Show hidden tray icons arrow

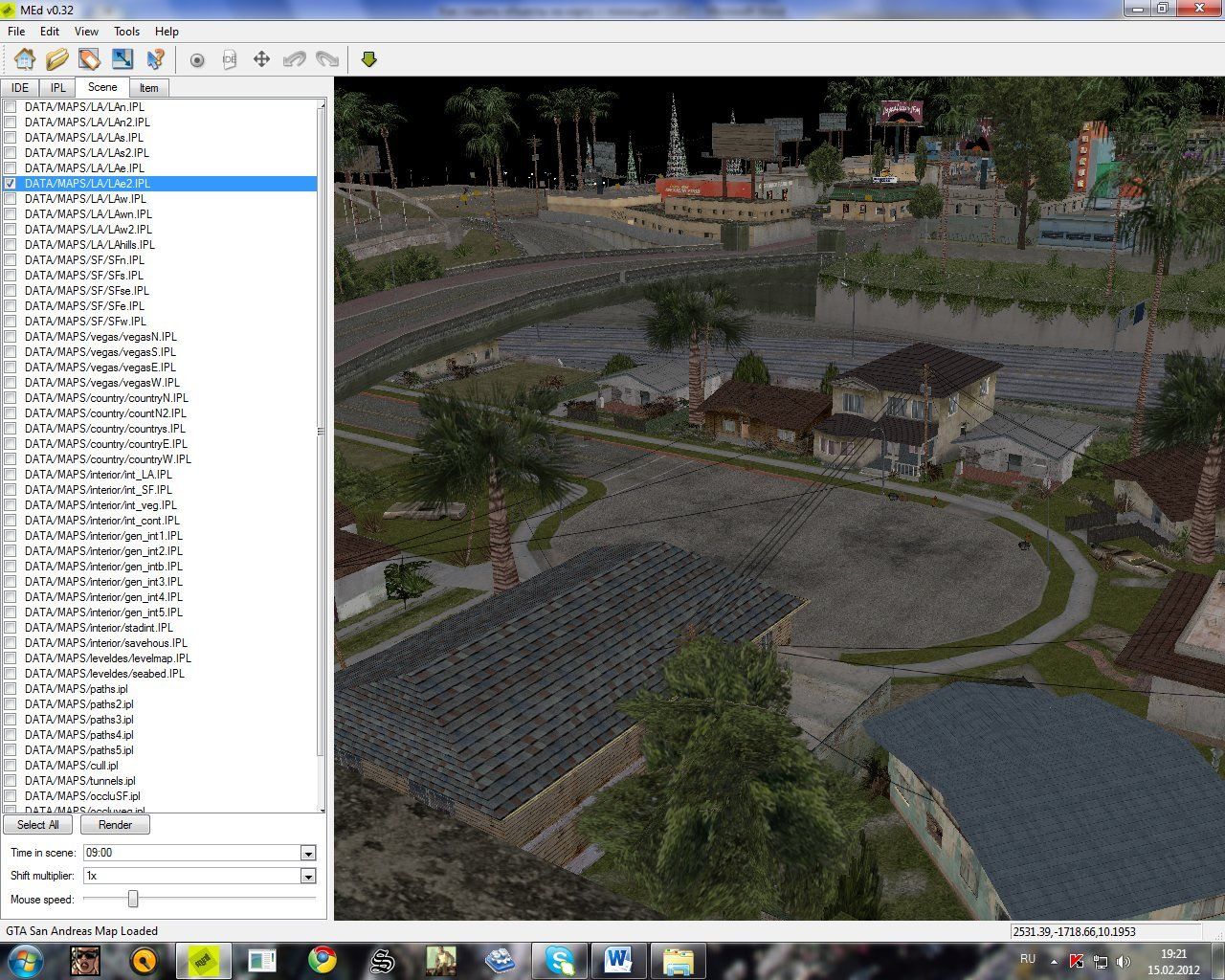pyautogui.click(x=1054, y=961)
